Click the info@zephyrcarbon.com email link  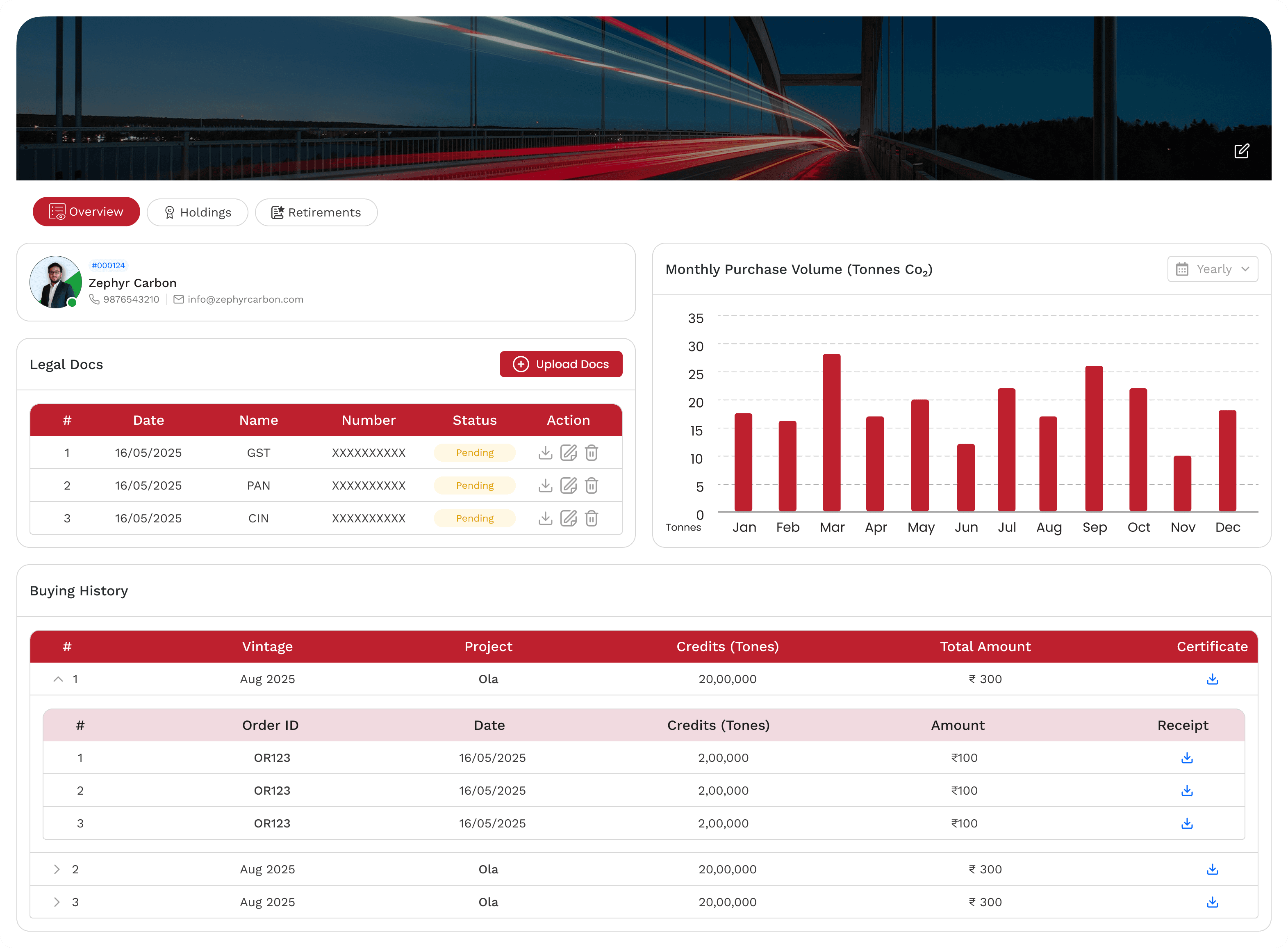pos(245,300)
